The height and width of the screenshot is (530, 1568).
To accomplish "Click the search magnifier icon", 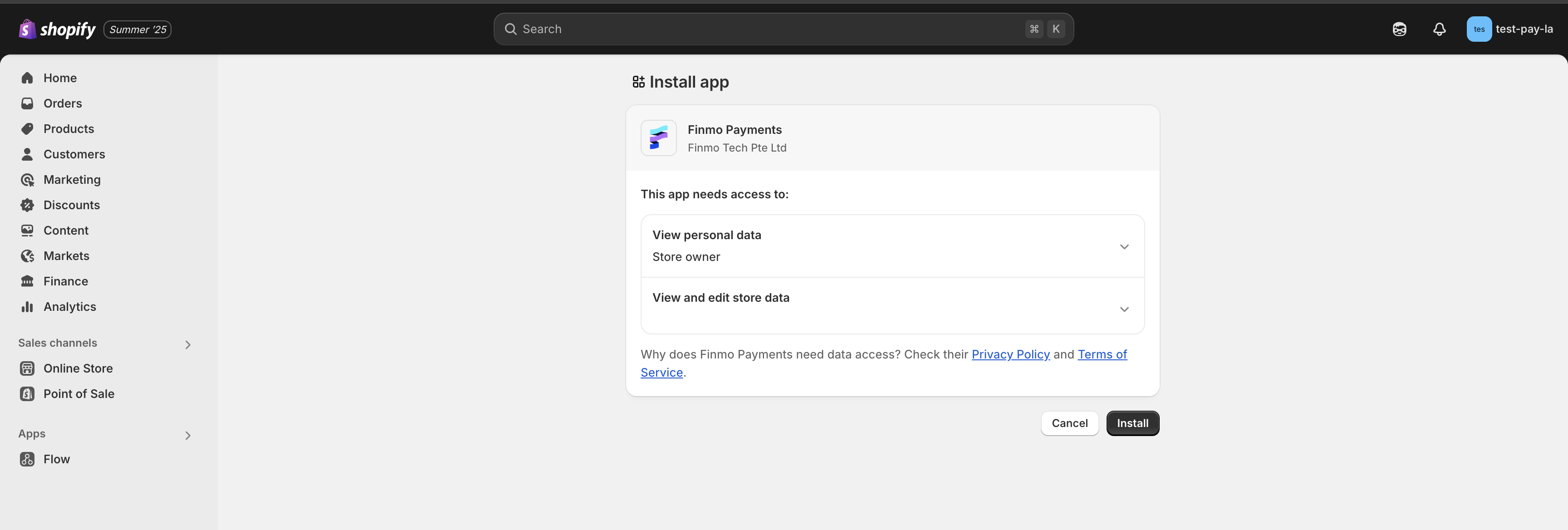I will [511, 29].
